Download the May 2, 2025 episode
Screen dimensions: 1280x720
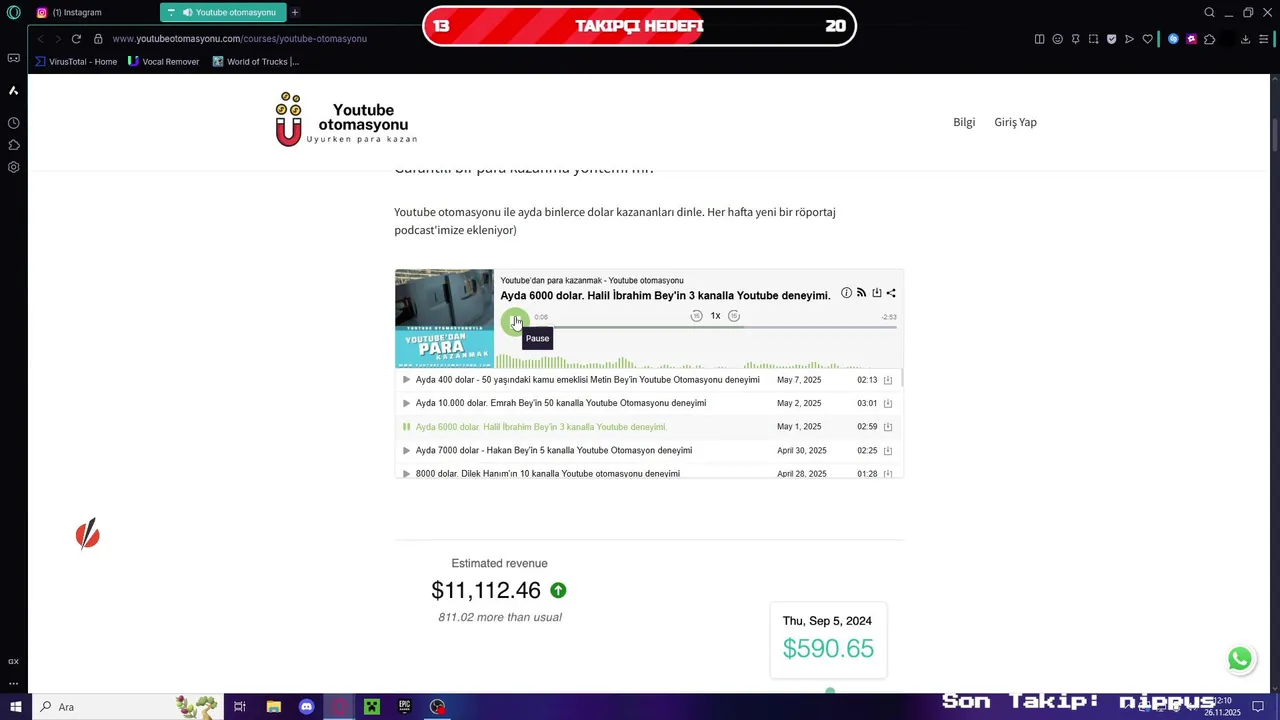[x=887, y=403]
